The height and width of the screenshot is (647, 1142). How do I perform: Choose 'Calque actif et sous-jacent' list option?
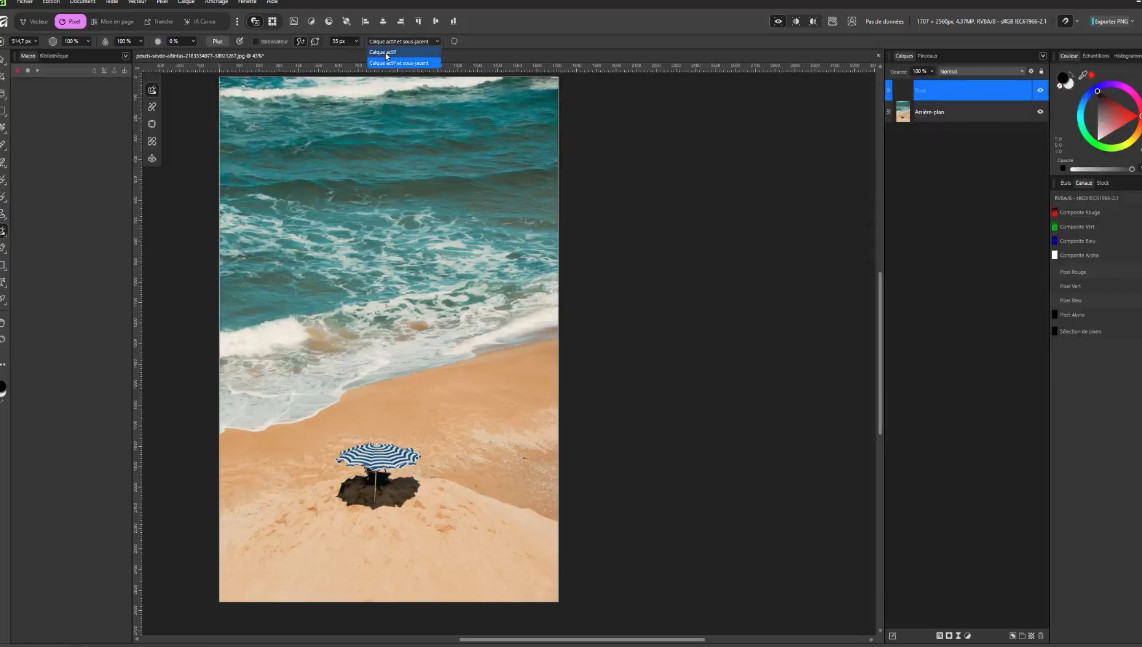pyautogui.click(x=403, y=63)
